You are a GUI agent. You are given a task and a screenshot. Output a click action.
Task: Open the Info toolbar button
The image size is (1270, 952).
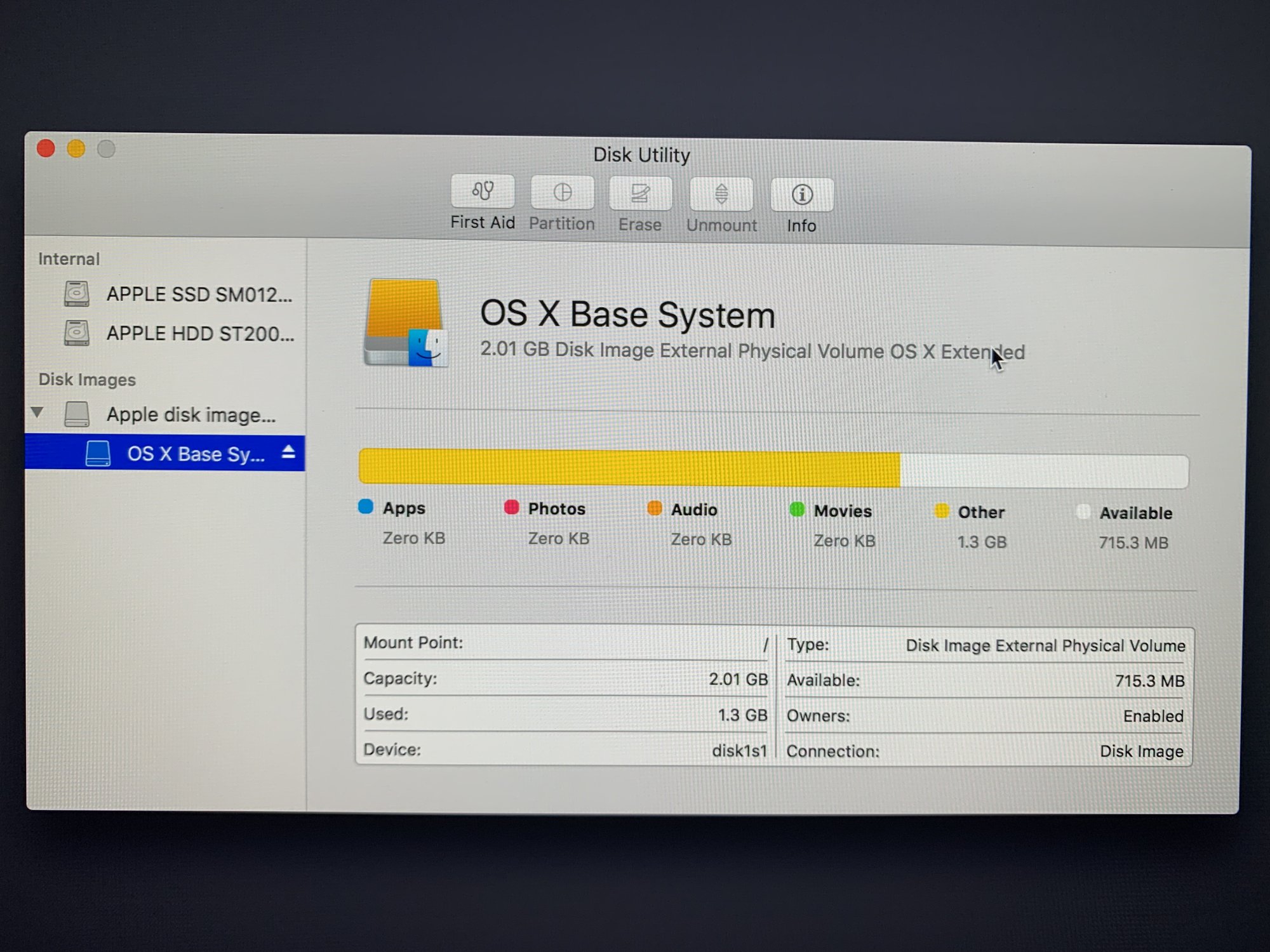801,195
